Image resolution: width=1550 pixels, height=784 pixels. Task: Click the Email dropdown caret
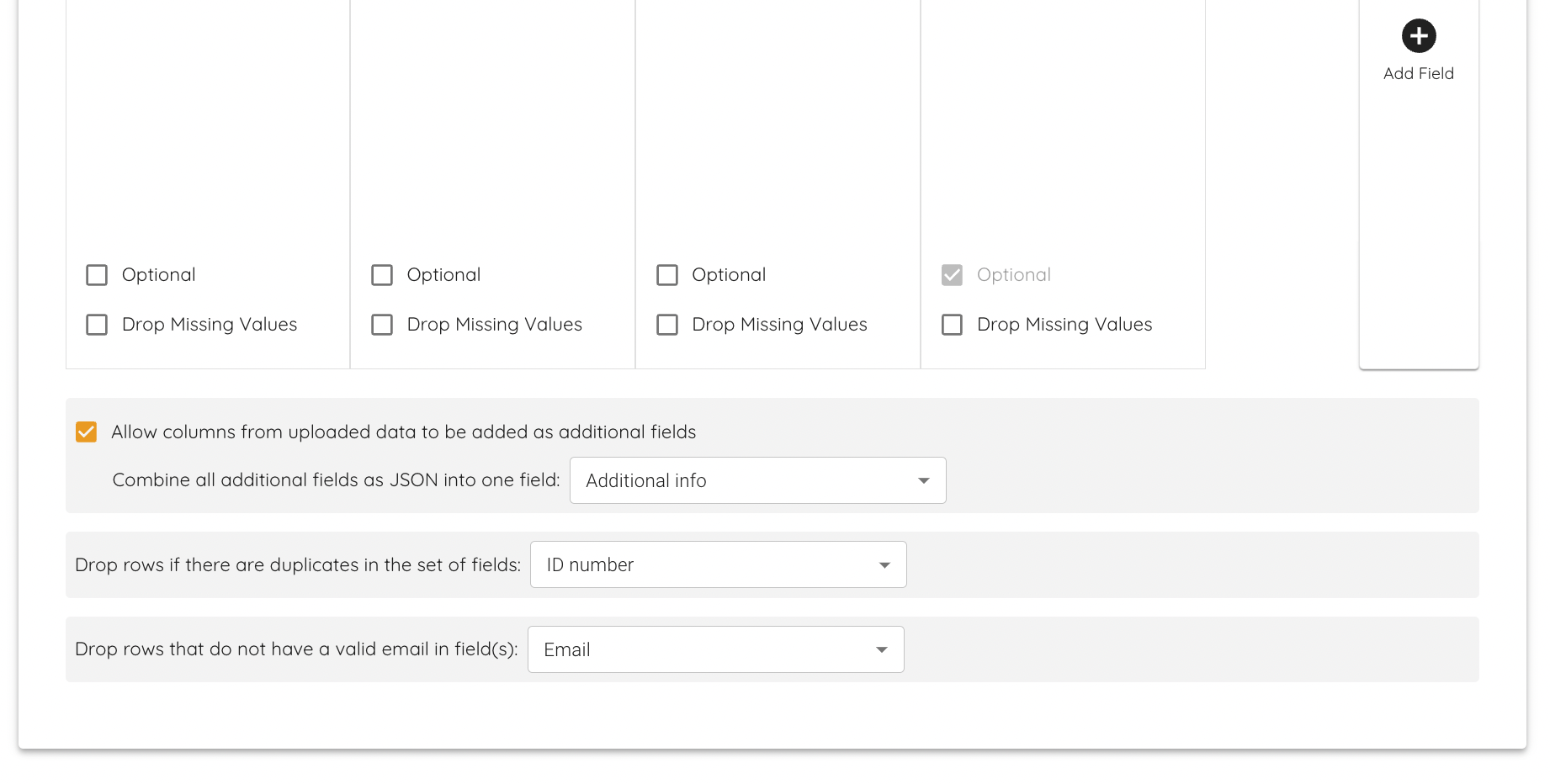tap(881, 649)
